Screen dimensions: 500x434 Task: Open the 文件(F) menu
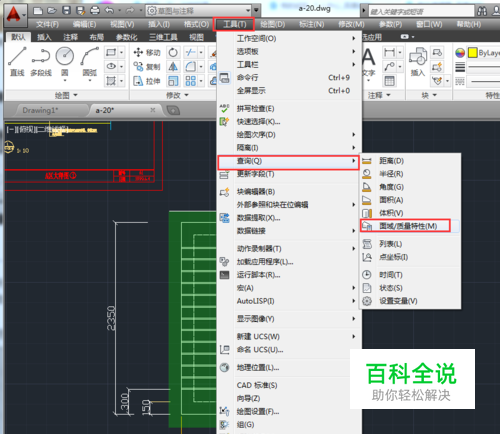47,24
